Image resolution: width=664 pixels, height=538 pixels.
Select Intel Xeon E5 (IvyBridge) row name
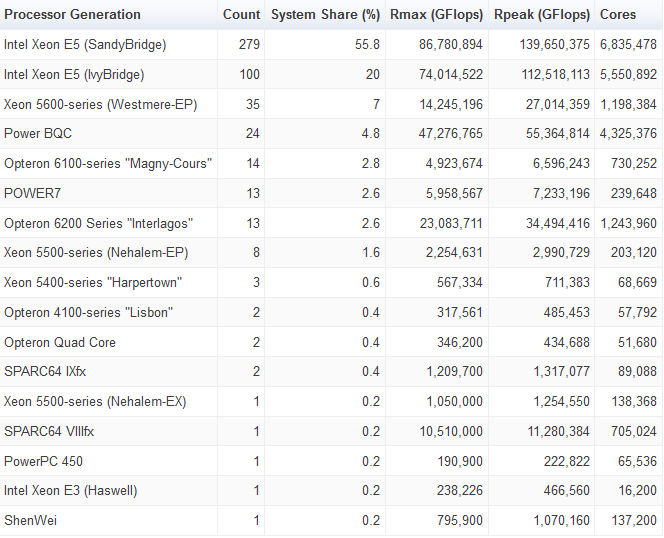(x=74, y=75)
